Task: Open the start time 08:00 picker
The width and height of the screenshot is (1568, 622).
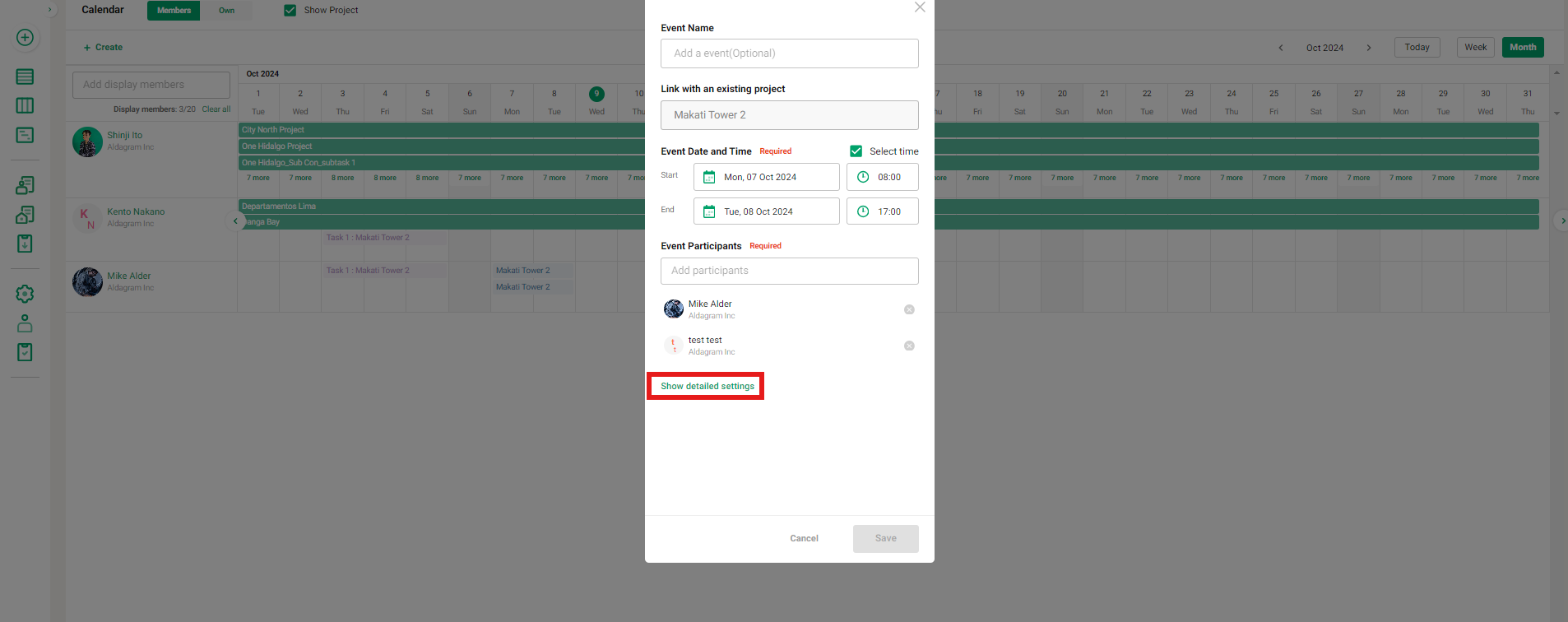Action: (888, 177)
